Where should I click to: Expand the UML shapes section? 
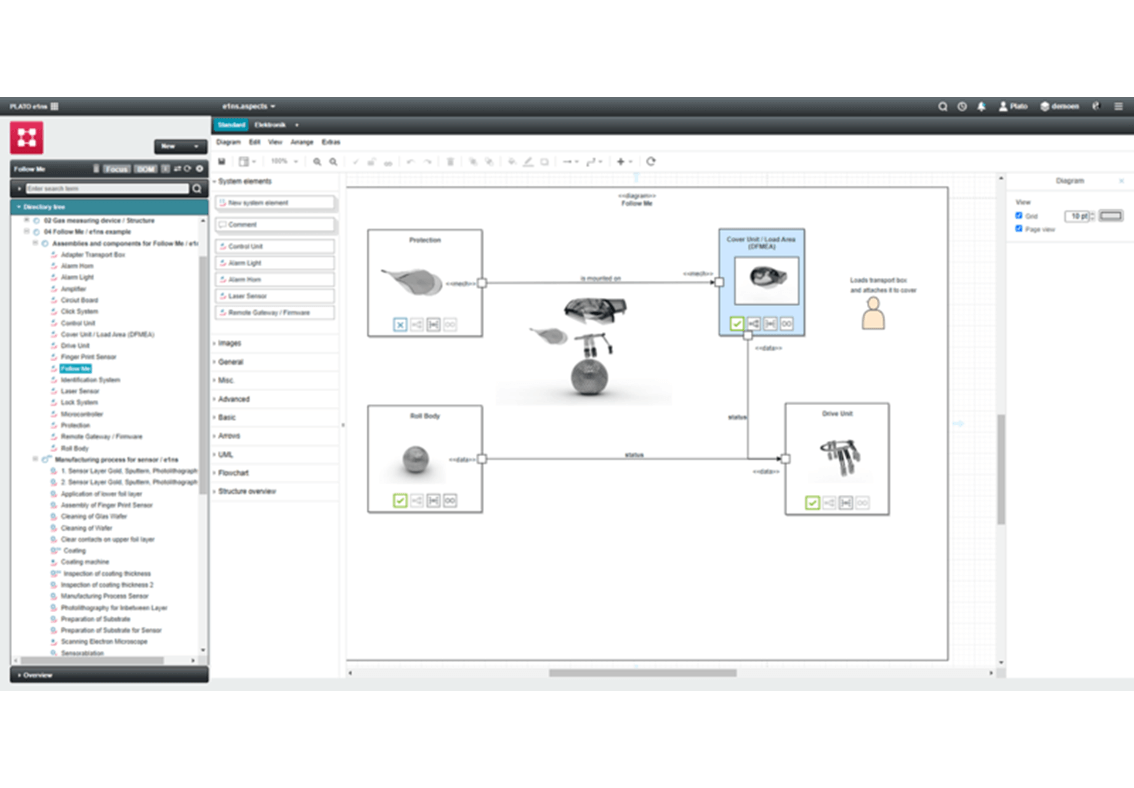pos(225,454)
